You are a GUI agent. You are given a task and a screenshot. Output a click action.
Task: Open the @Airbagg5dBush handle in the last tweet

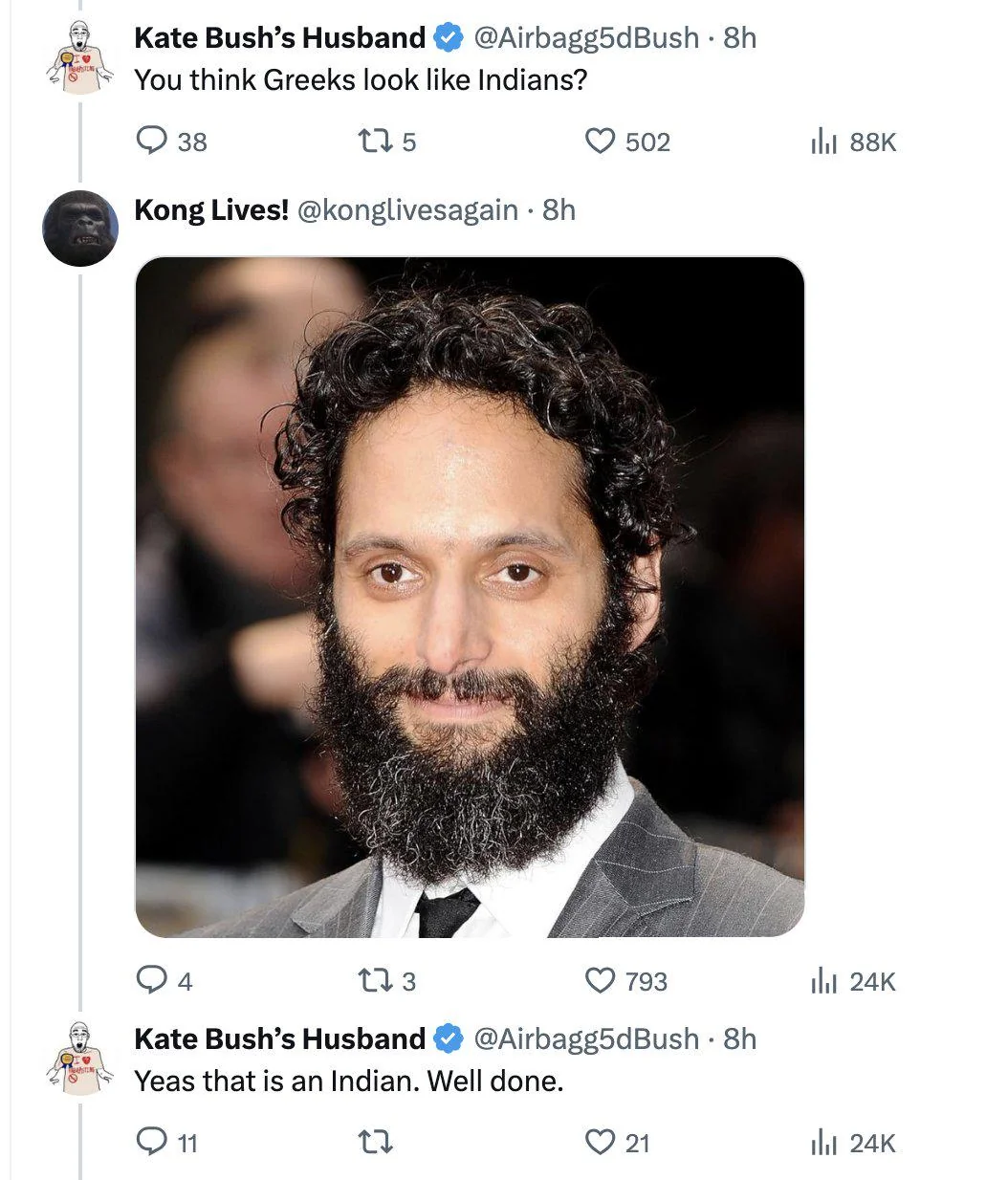[x=586, y=1038]
